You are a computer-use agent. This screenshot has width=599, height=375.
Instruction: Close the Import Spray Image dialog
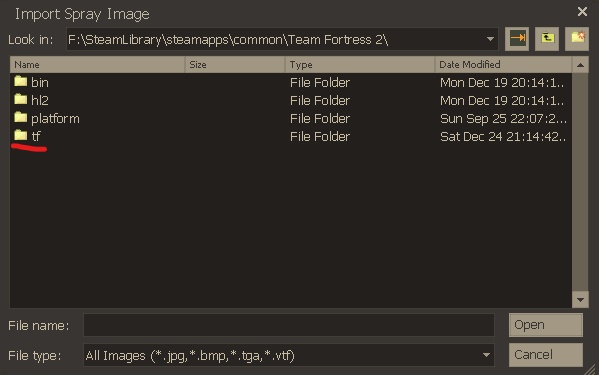[582, 12]
